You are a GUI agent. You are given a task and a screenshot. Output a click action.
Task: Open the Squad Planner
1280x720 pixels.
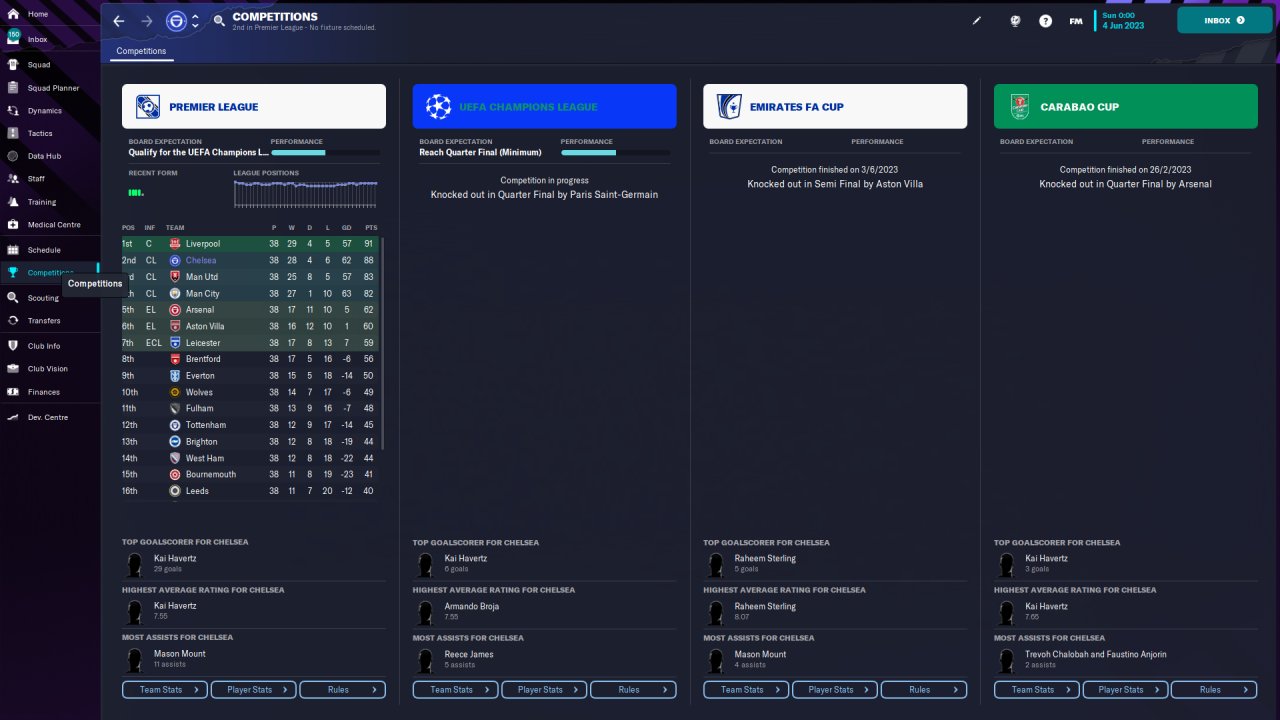tap(53, 88)
